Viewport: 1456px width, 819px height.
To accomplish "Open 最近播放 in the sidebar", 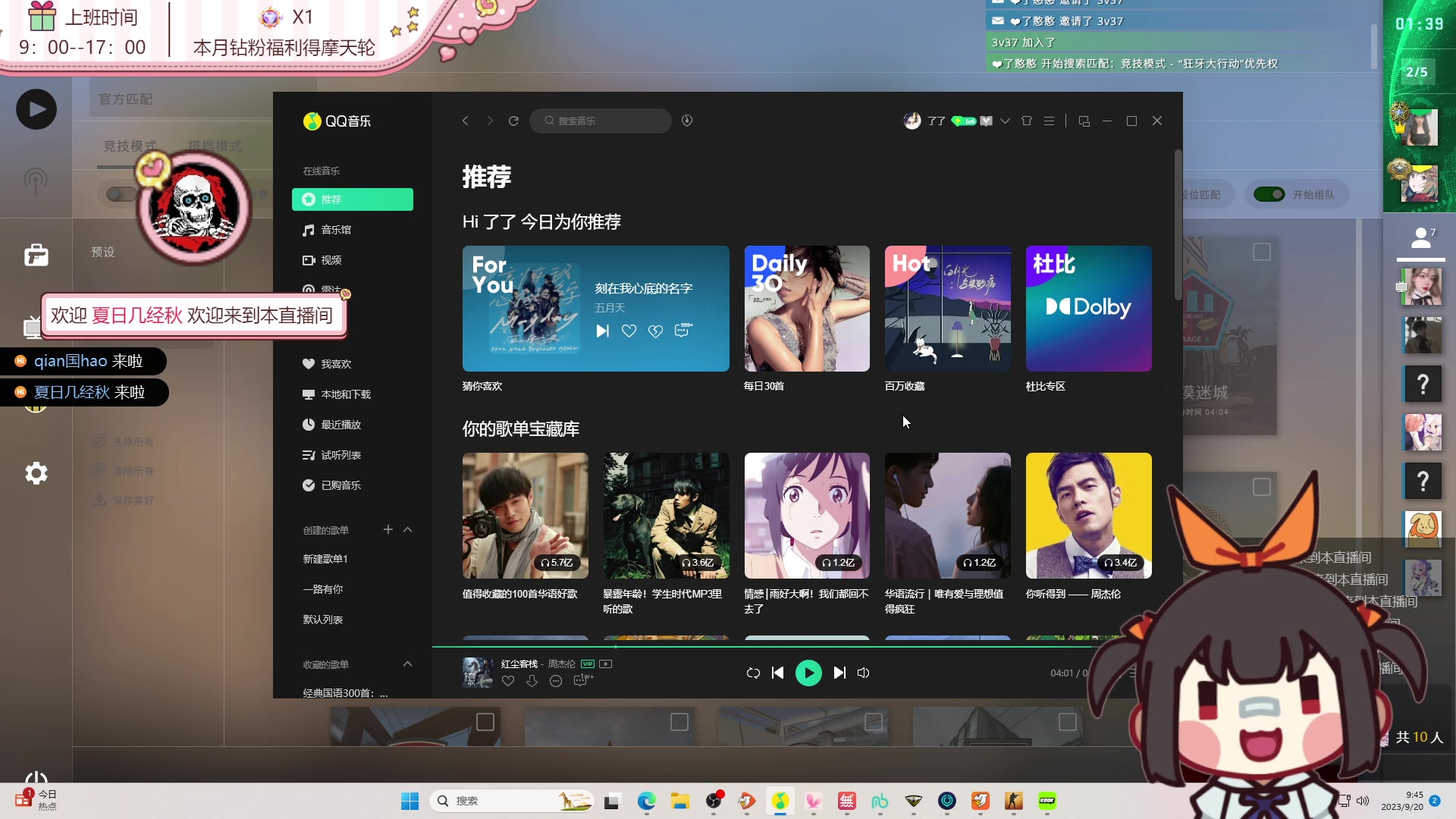I will pos(353,425).
